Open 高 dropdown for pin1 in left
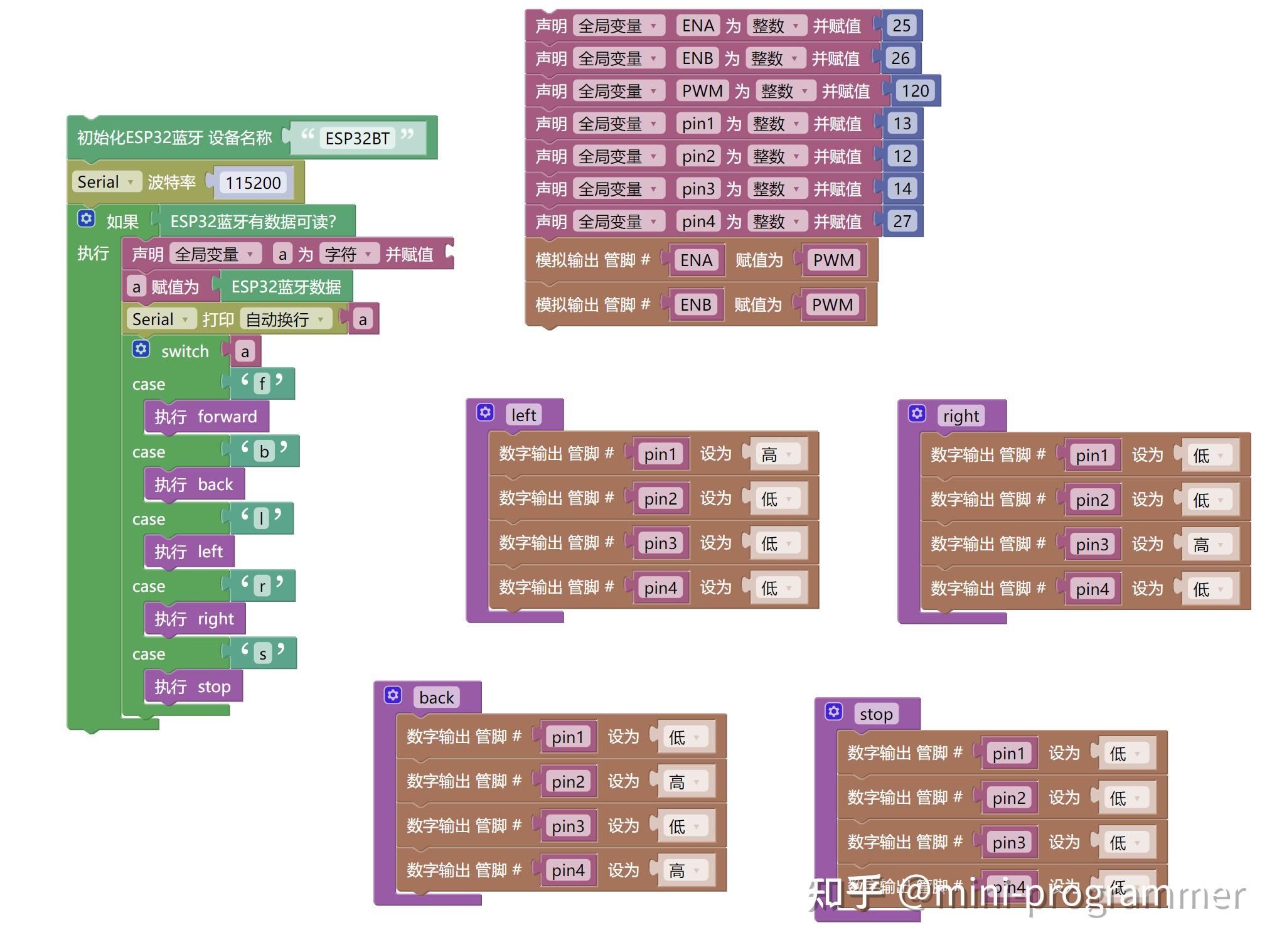The width and height of the screenshot is (1277, 952). [x=777, y=454]
